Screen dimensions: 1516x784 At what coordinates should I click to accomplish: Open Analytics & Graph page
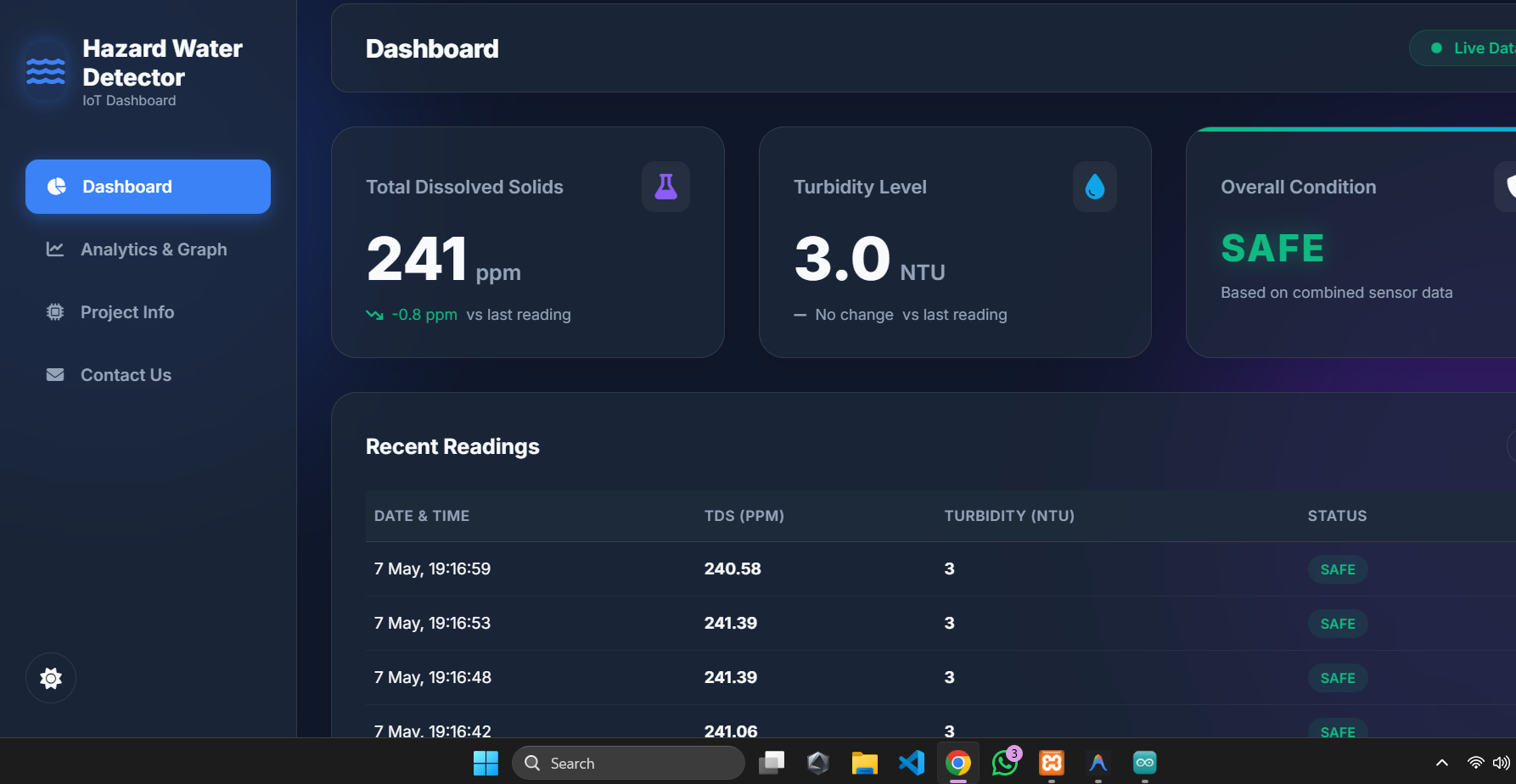[148, 249]
